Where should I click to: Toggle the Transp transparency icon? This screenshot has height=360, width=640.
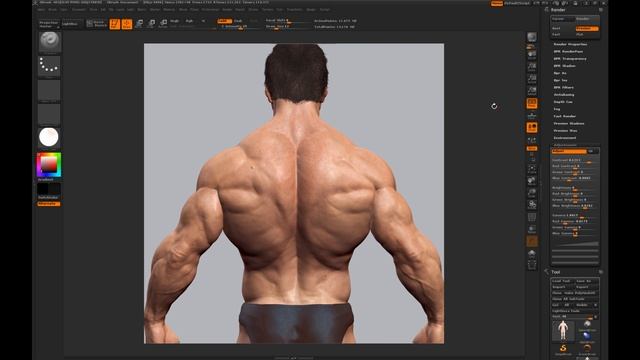532,229
